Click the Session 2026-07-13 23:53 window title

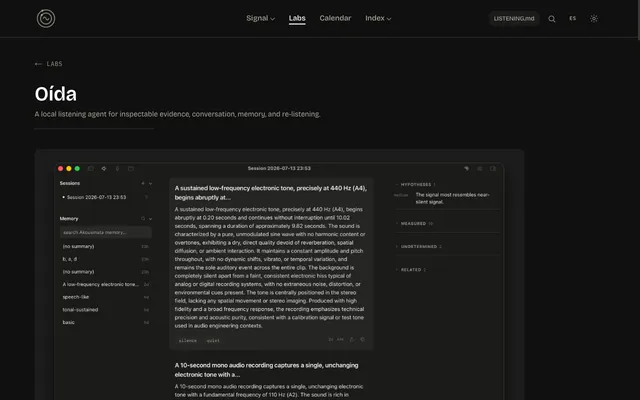click(279, 168)
